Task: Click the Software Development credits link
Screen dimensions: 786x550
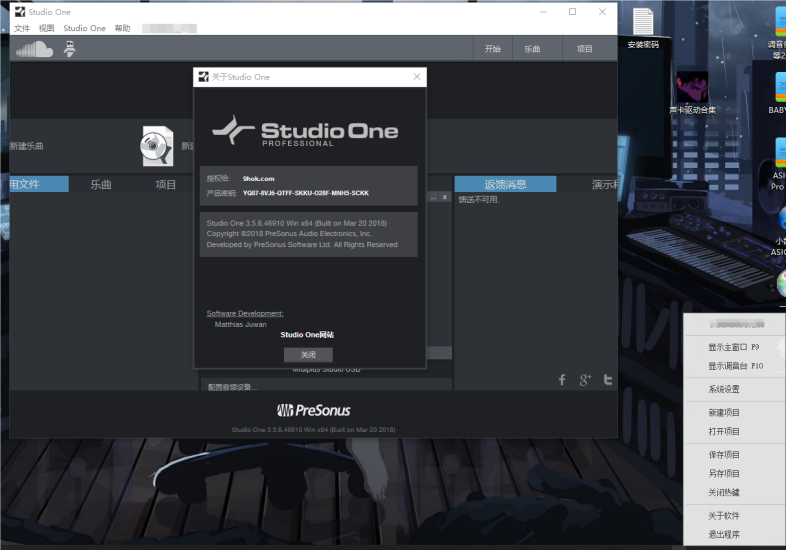Action: click(x=245, y=313)
